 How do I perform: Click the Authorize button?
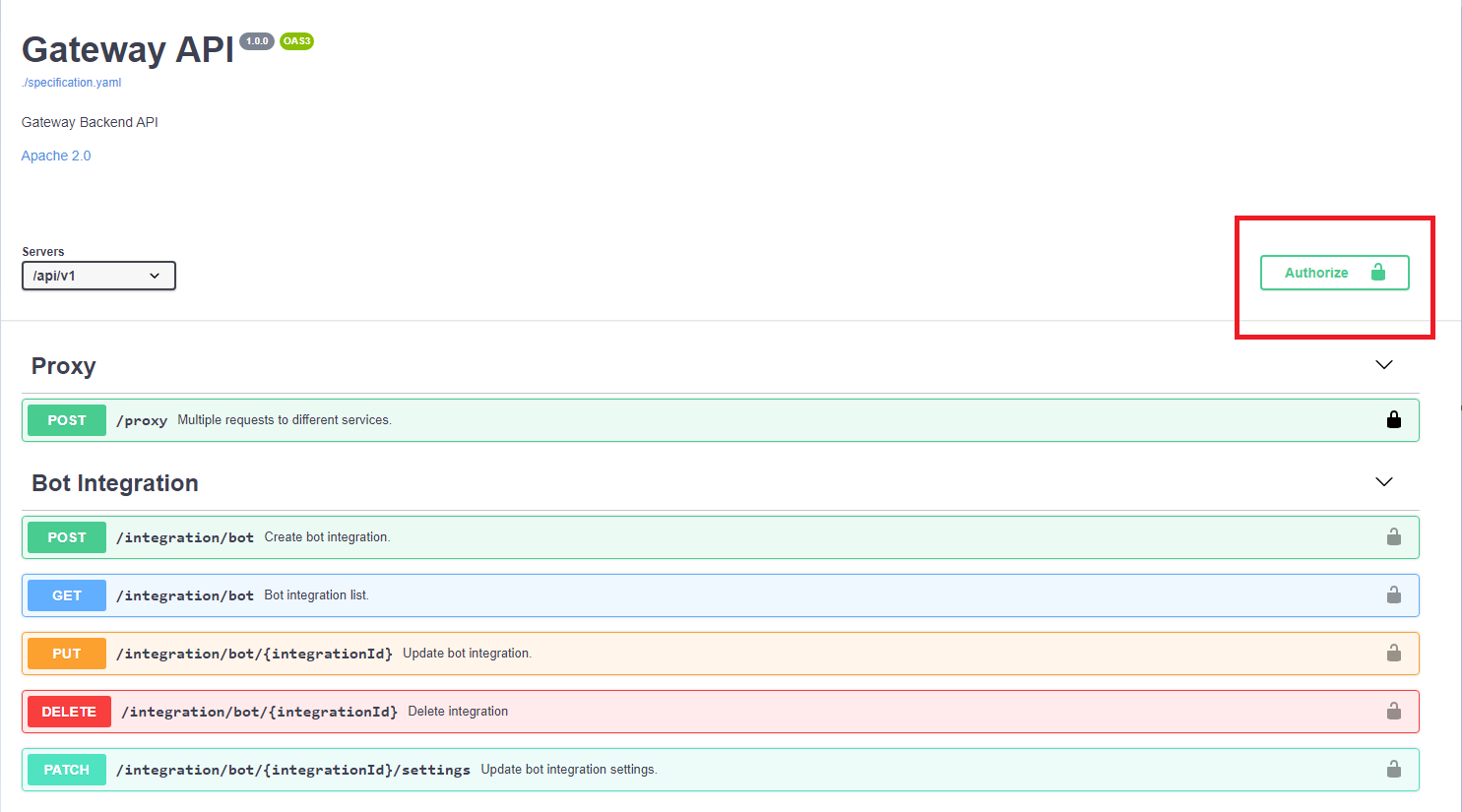pos(1333,273)
